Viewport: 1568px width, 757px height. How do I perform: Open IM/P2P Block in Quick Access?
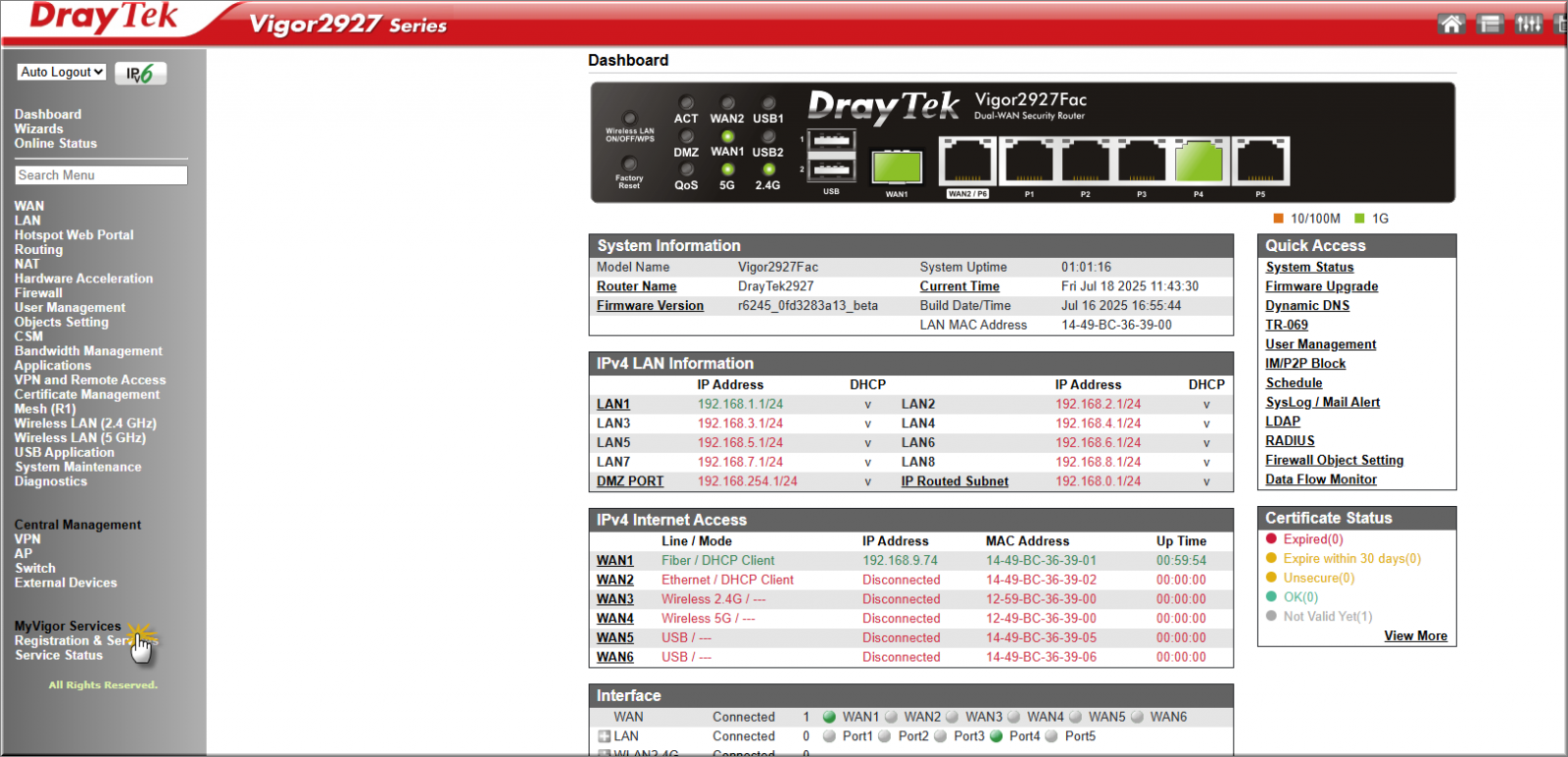[1305, 363]
